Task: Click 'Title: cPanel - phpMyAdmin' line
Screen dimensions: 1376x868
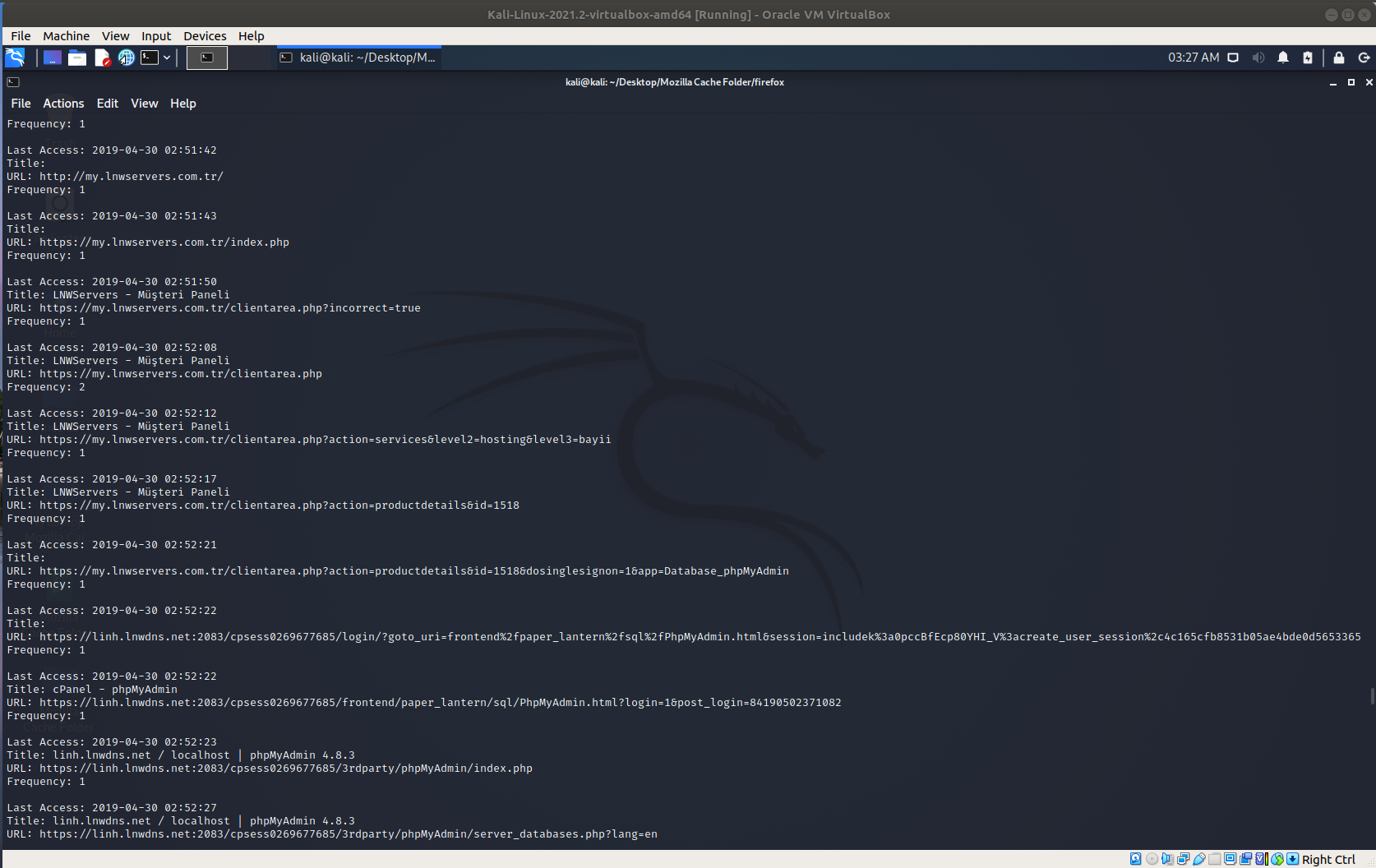Action: [x=92, y=690]
